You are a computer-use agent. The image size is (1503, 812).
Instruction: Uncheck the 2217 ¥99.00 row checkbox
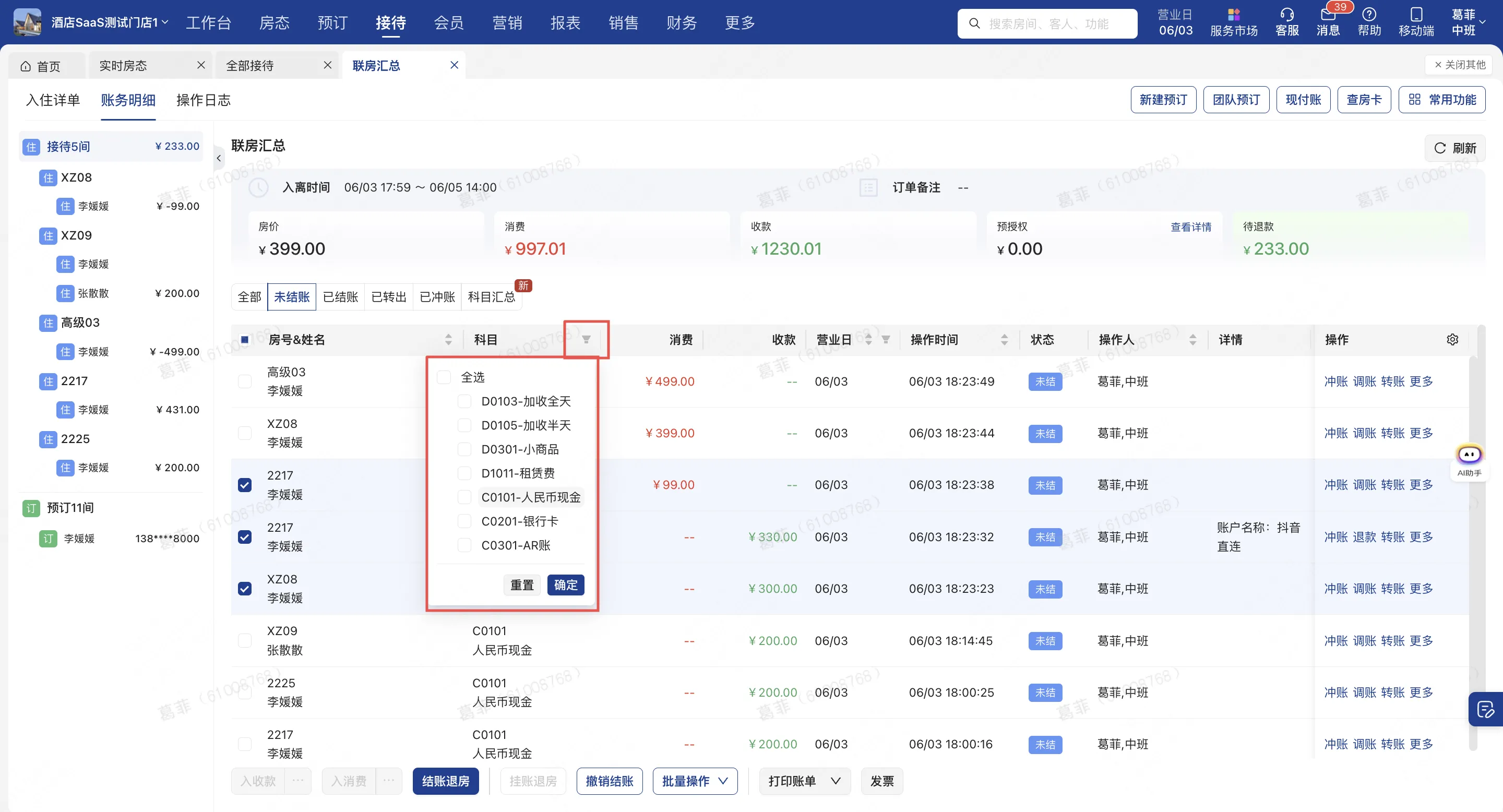click(x=244, y=485)
